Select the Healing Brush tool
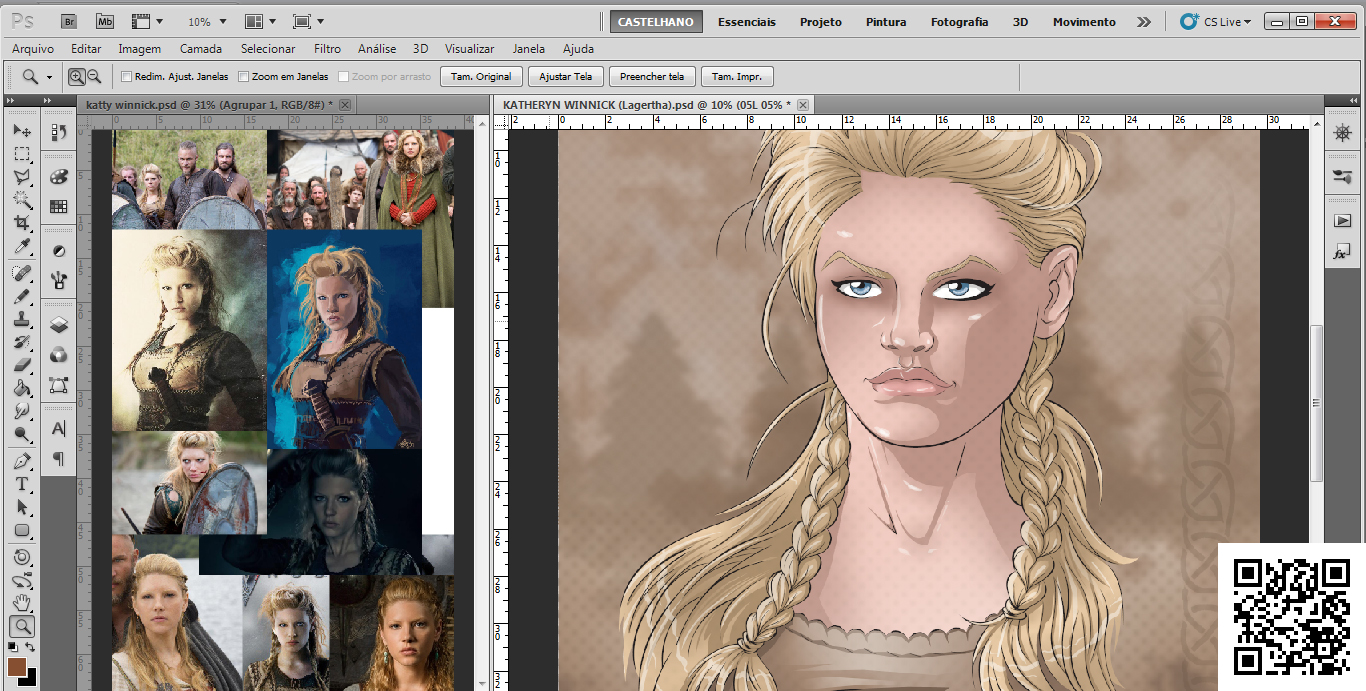 pyautogui.click(x=21, y=273)
